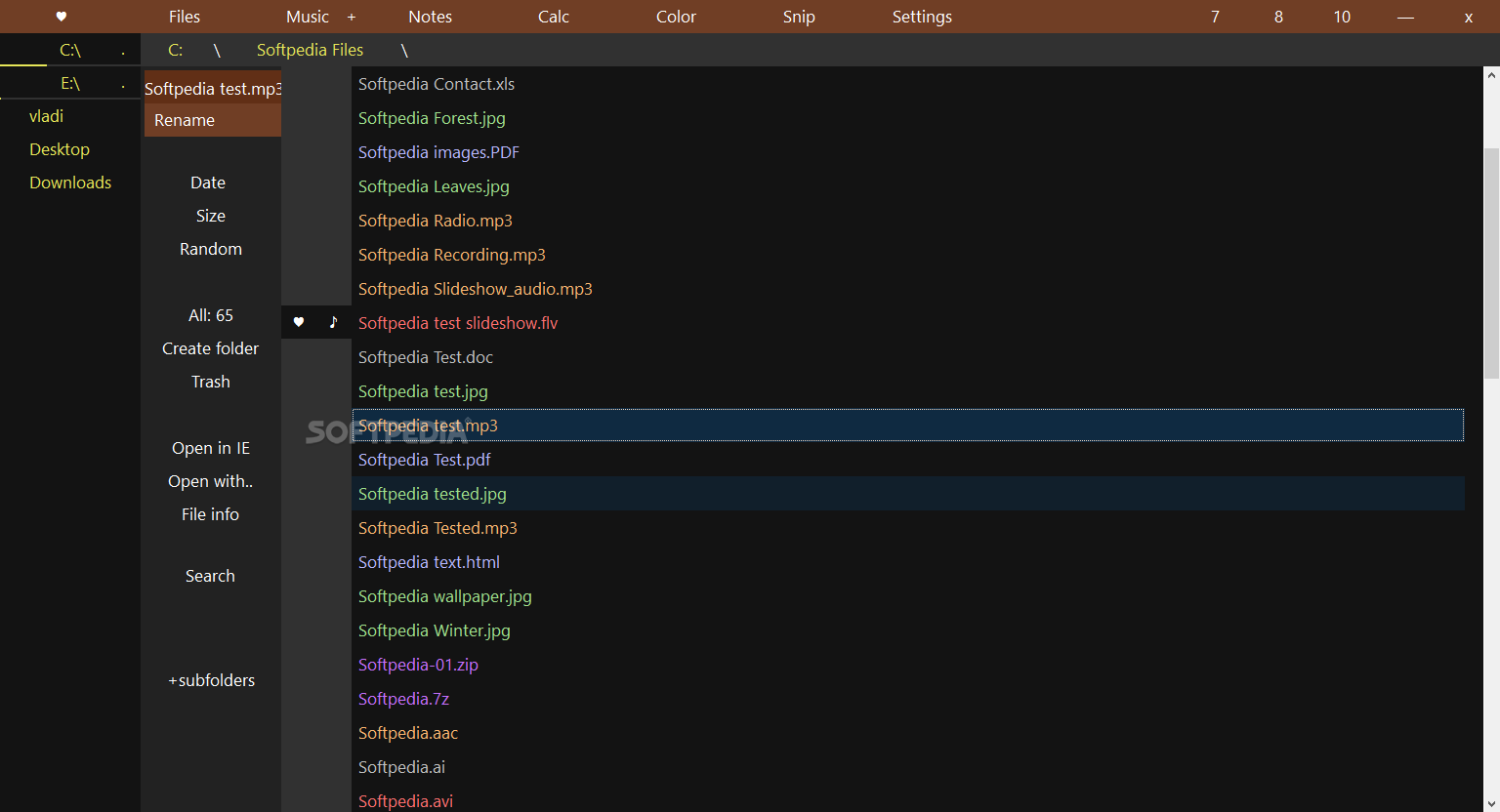Click the Softpedia test.mp3 filename field
Viewport: 1500px width, 812px height.
point(213,88)
